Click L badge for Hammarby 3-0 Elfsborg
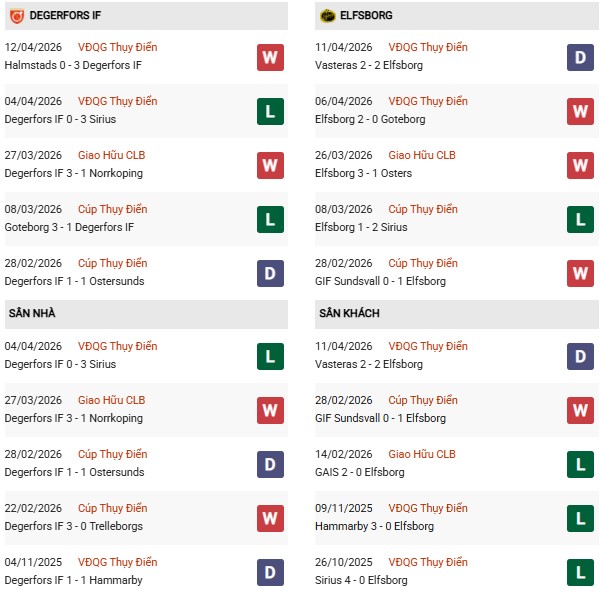 click(x=581, y=518)
